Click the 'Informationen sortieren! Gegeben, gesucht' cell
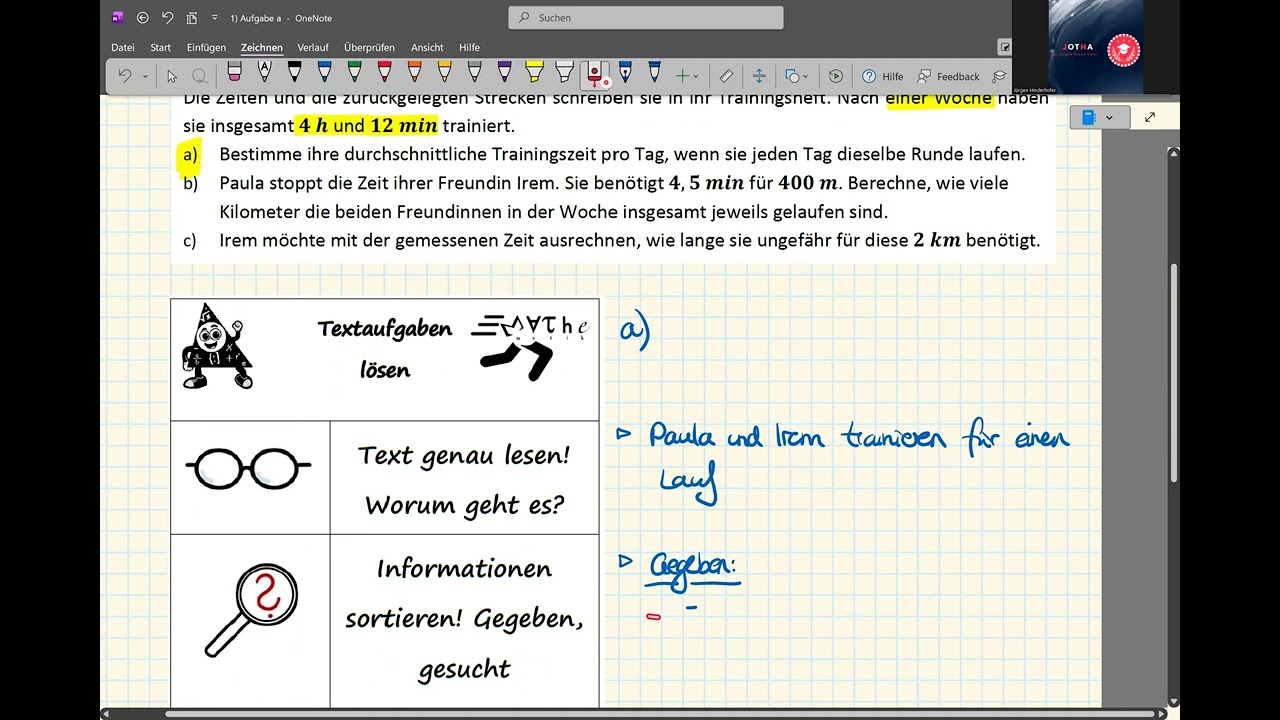The height and width of the screenshot is (720, 1280). (464, 619)
